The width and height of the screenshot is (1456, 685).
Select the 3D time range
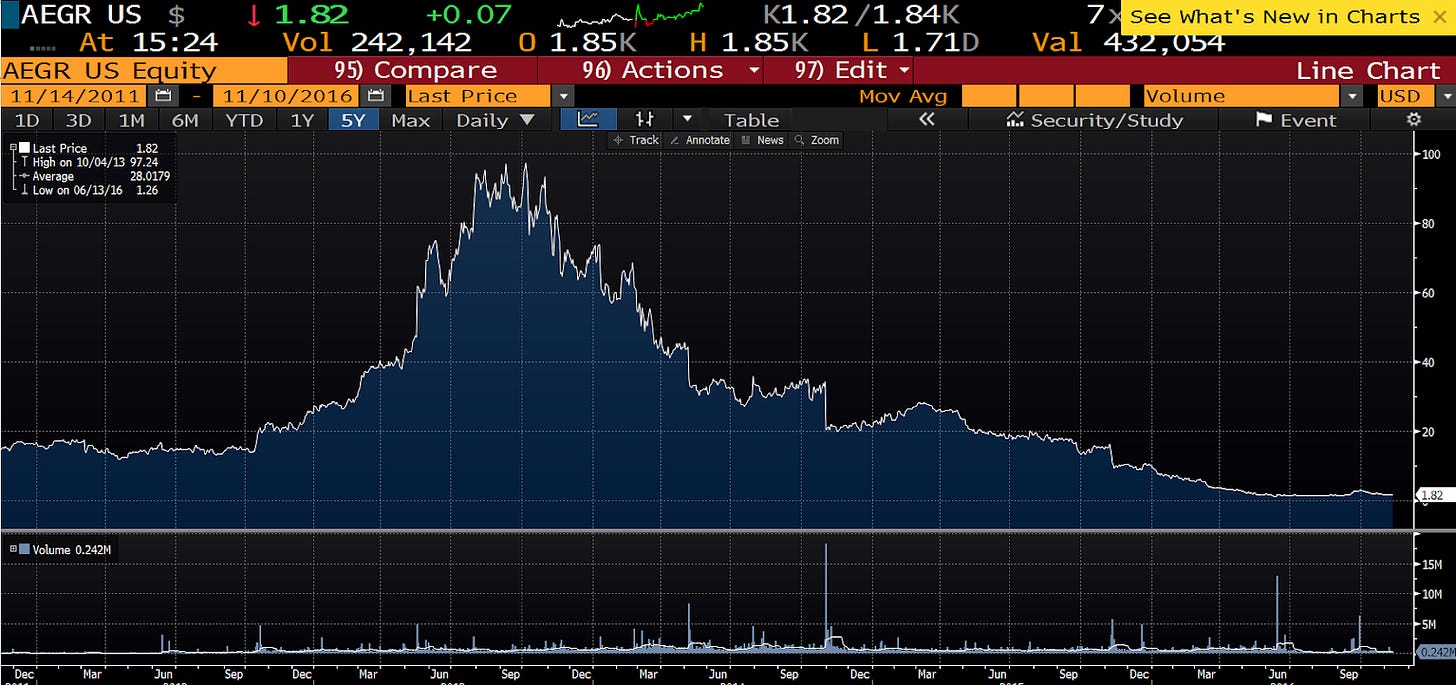(78, 120)
